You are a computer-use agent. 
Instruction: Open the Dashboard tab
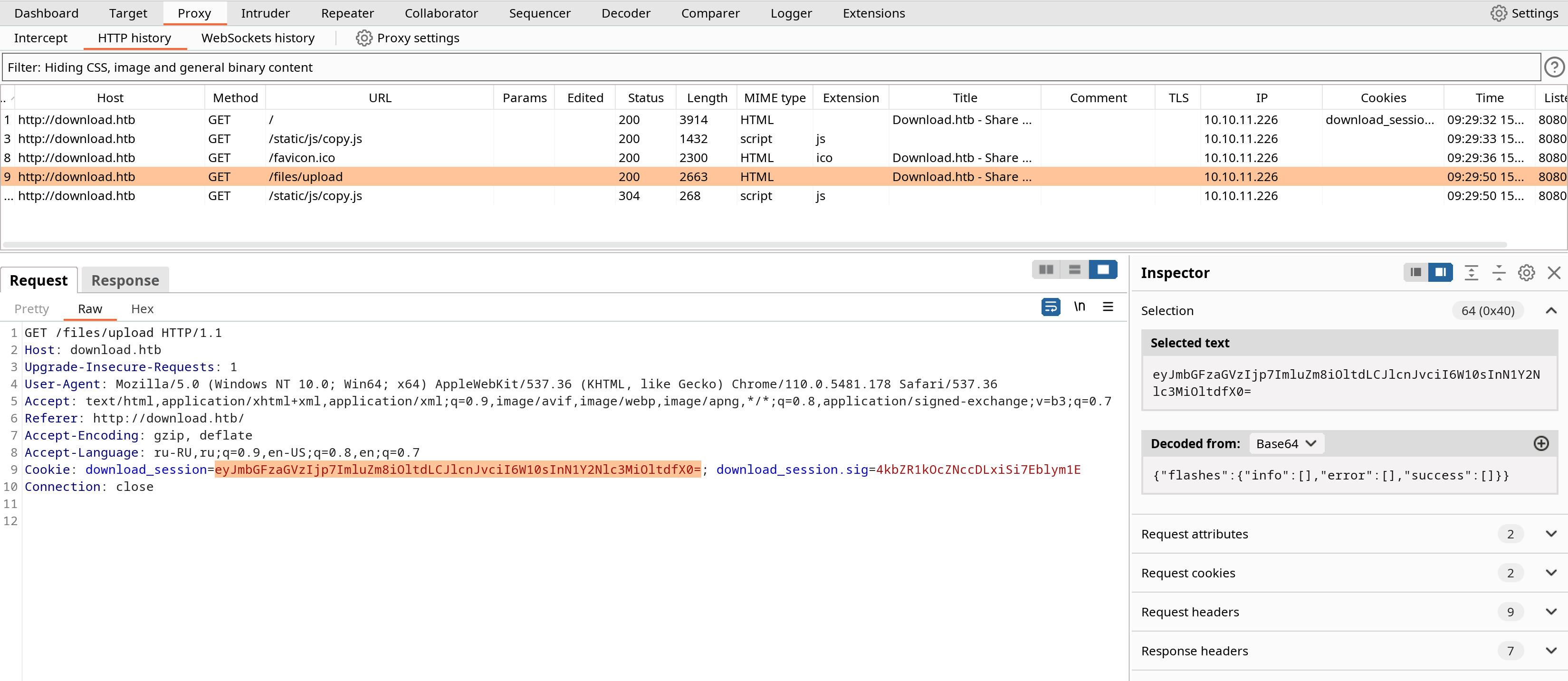(46, 13)
